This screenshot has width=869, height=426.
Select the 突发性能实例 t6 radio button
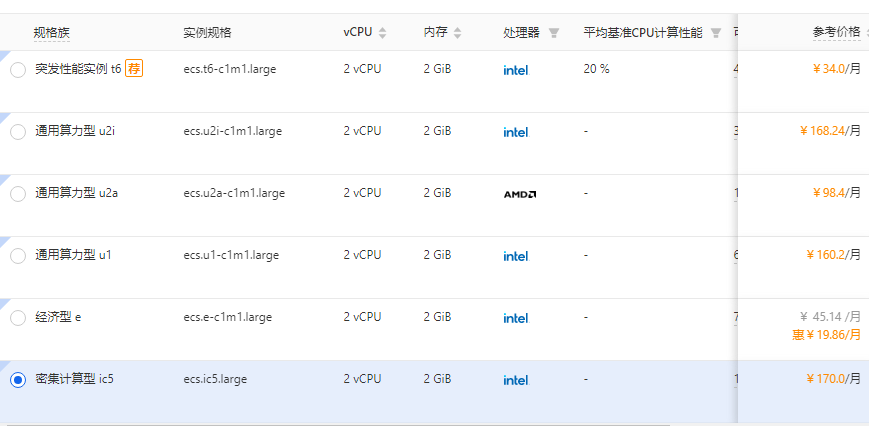pyautogui.click(x=18, y=70)
